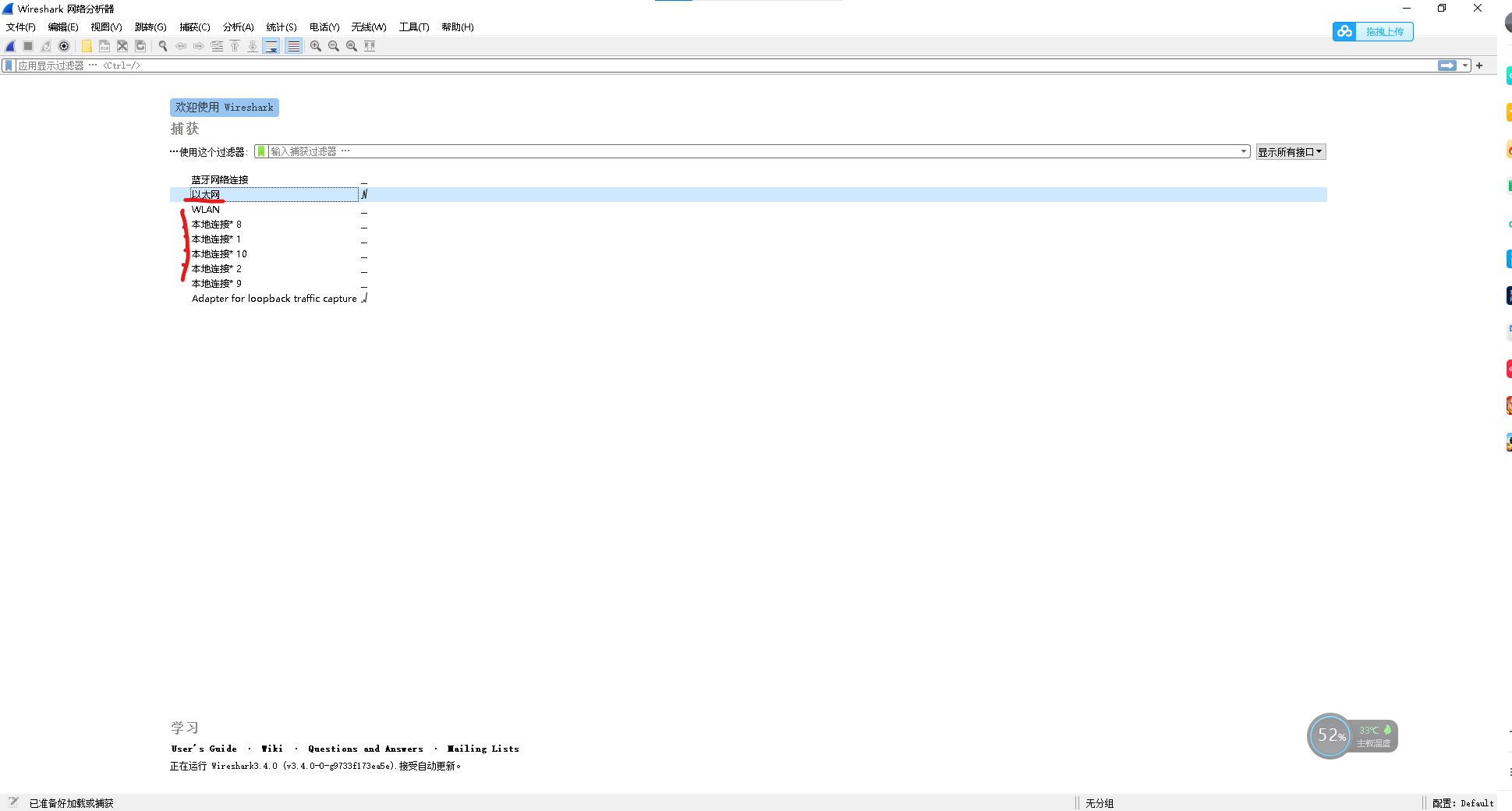
Task: Open the 文件(F) menu
Action: pos(21,27)
